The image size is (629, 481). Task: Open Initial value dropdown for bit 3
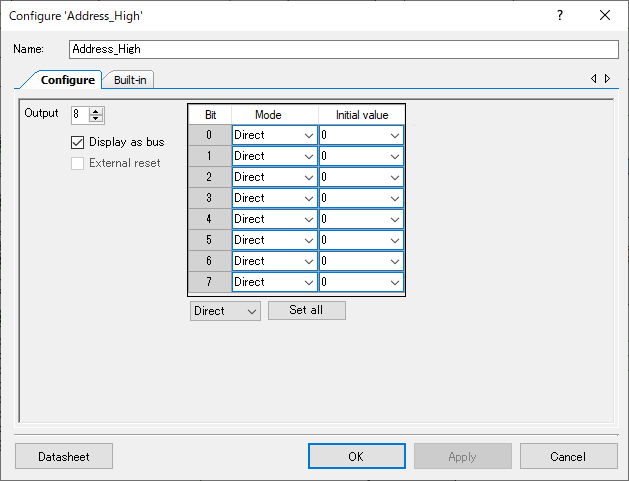click(361, 198)
